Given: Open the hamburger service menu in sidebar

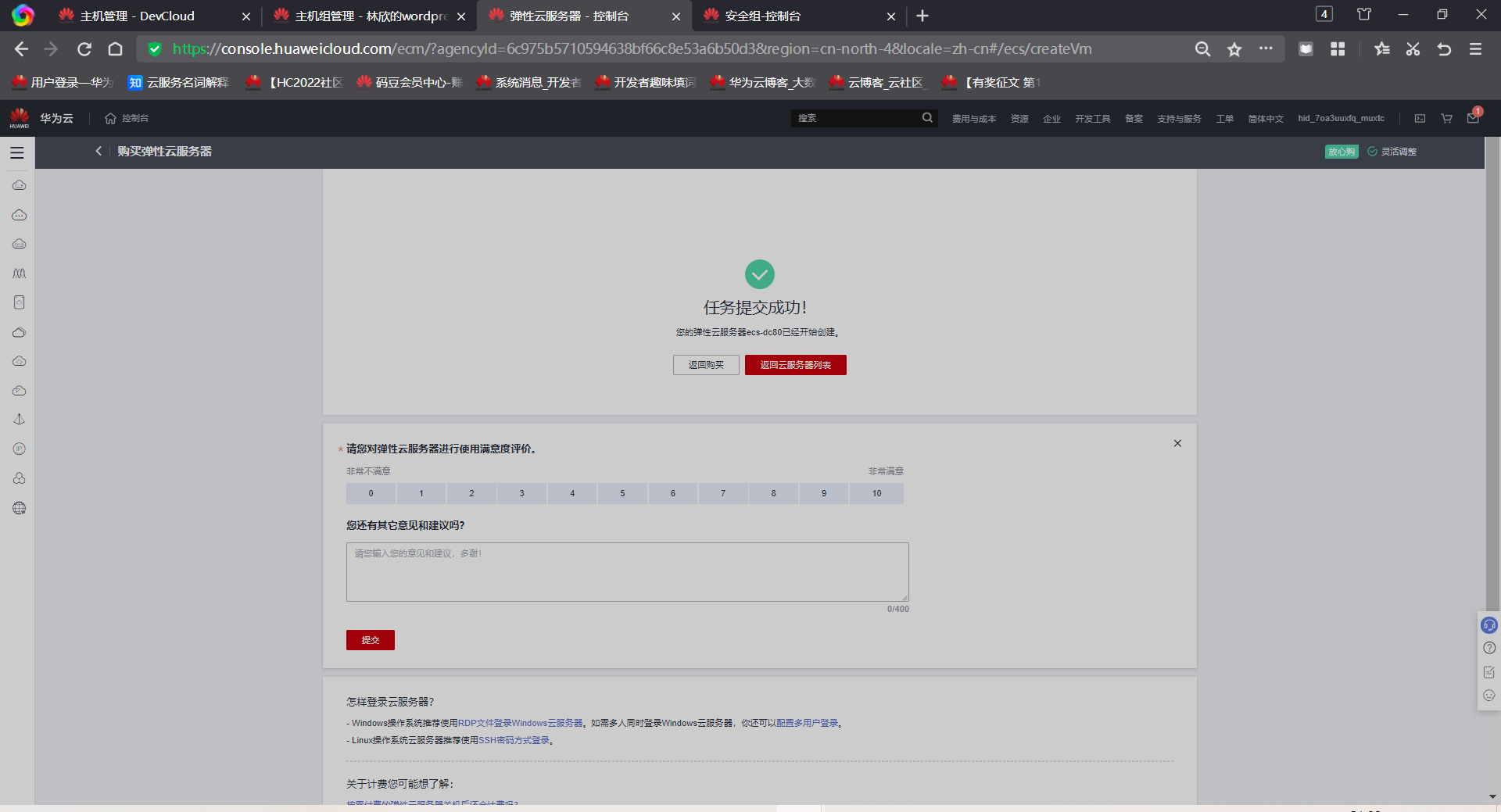Looking at the screenshot, I should pyautogui.click(x=17, y=152).
